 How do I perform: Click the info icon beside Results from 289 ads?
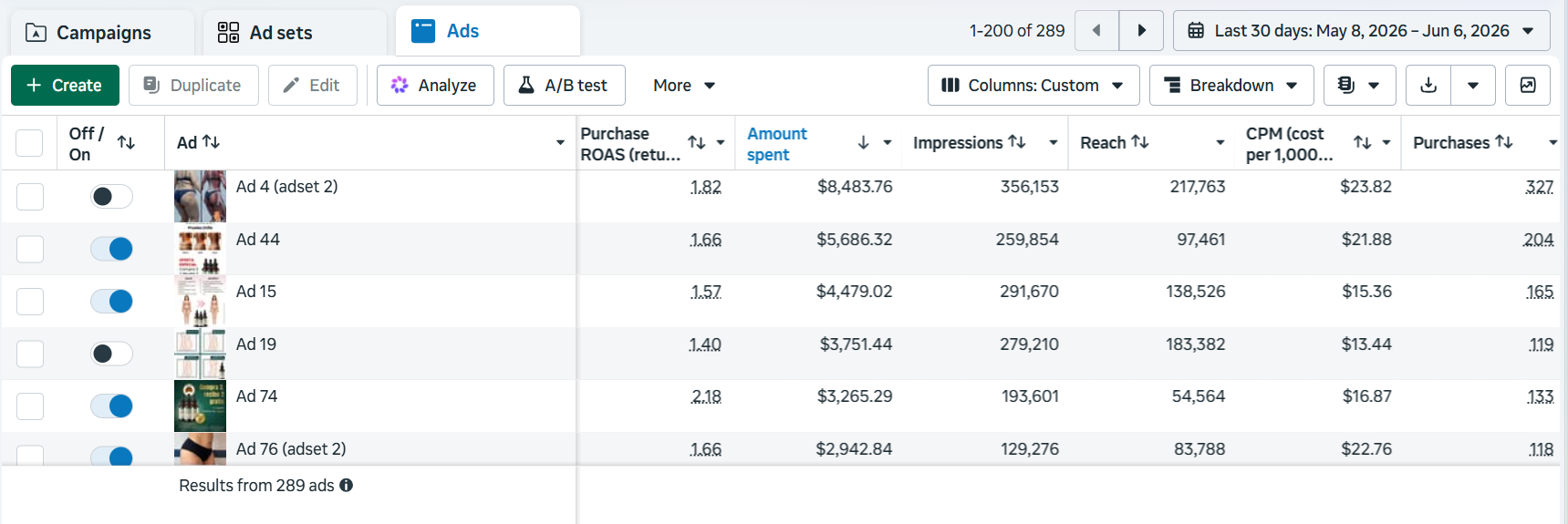(x=347, y=486)
